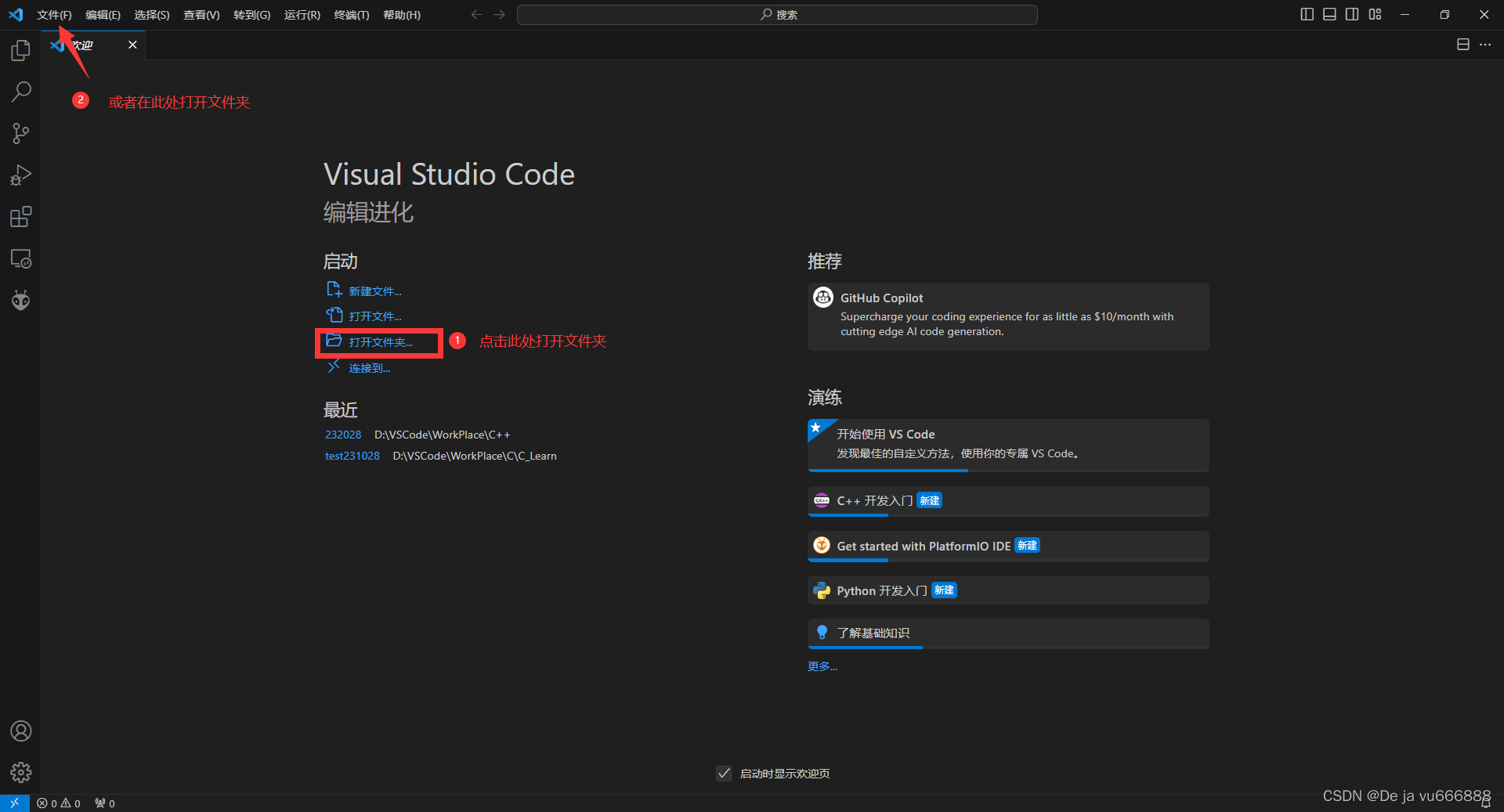
Task: Open the Extensions view
Action: click(x=21, y=217)
